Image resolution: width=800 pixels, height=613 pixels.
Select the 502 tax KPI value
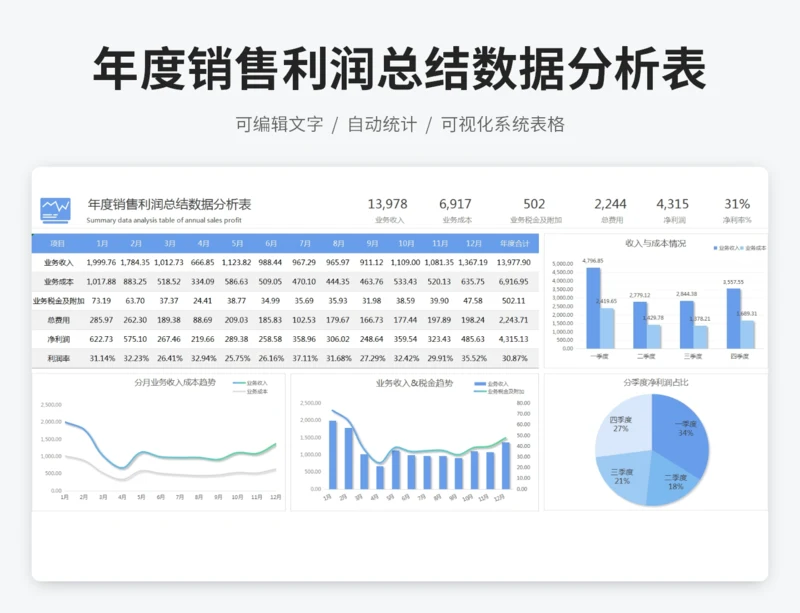[x=534, y=204]
